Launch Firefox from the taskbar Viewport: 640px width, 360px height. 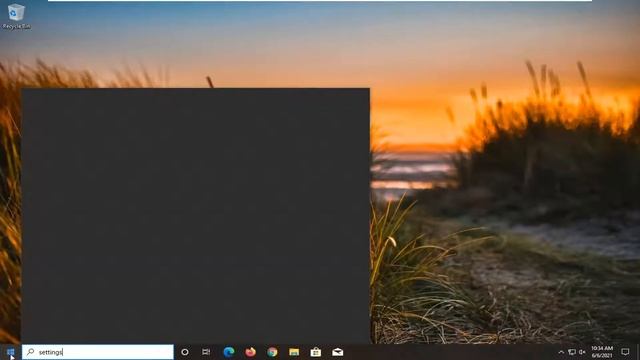pos(250,352)
